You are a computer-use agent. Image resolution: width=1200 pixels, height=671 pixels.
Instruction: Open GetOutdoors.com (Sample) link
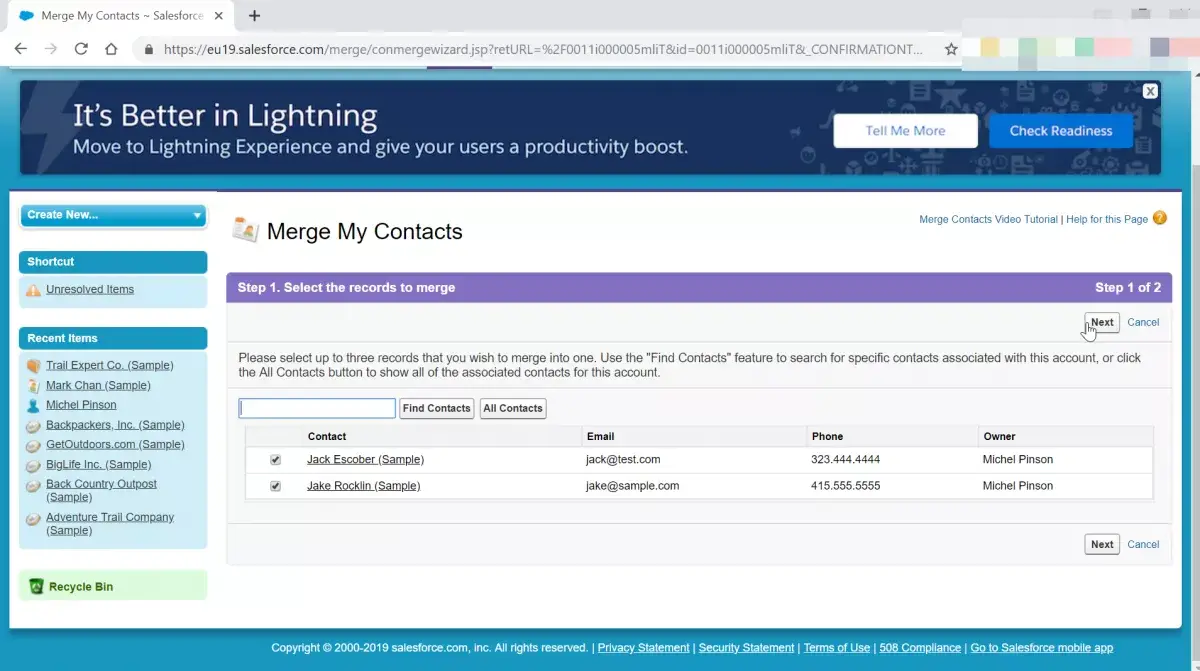(x=115, y=444)
